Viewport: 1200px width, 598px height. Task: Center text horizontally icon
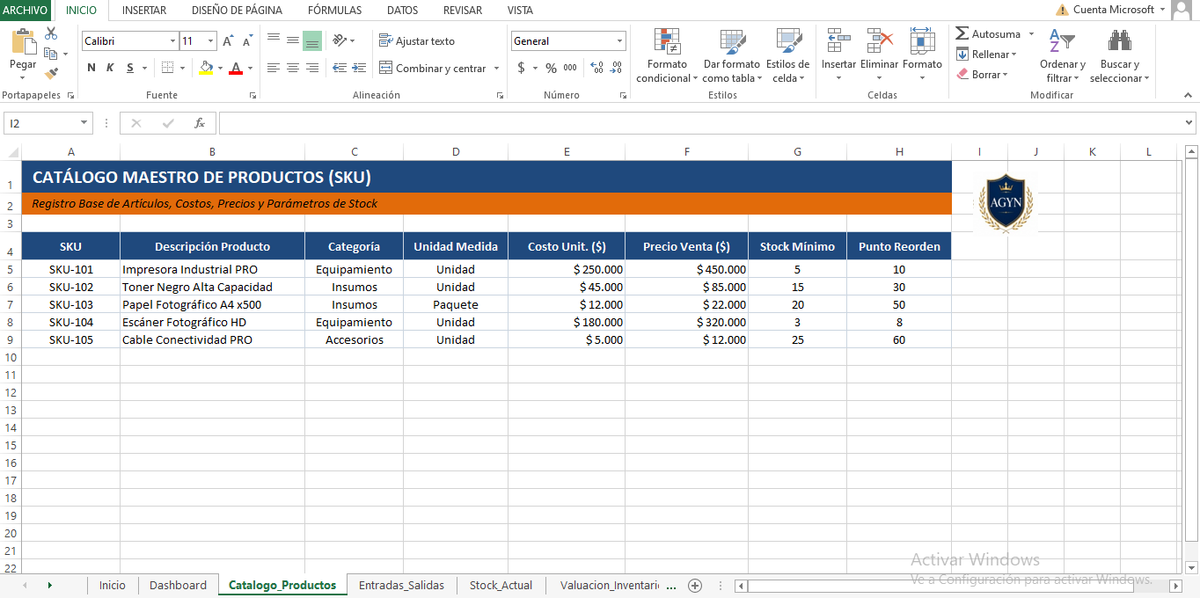point(292,68)
